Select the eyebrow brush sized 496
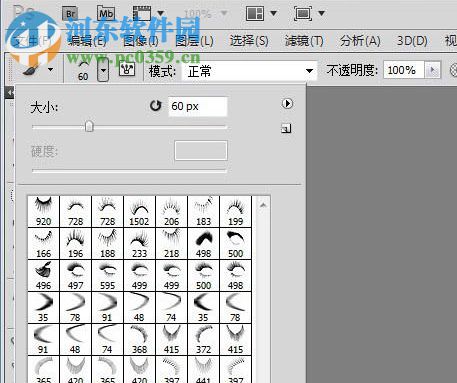This screenshot has height=383, width=457. [x=43, y=276]
